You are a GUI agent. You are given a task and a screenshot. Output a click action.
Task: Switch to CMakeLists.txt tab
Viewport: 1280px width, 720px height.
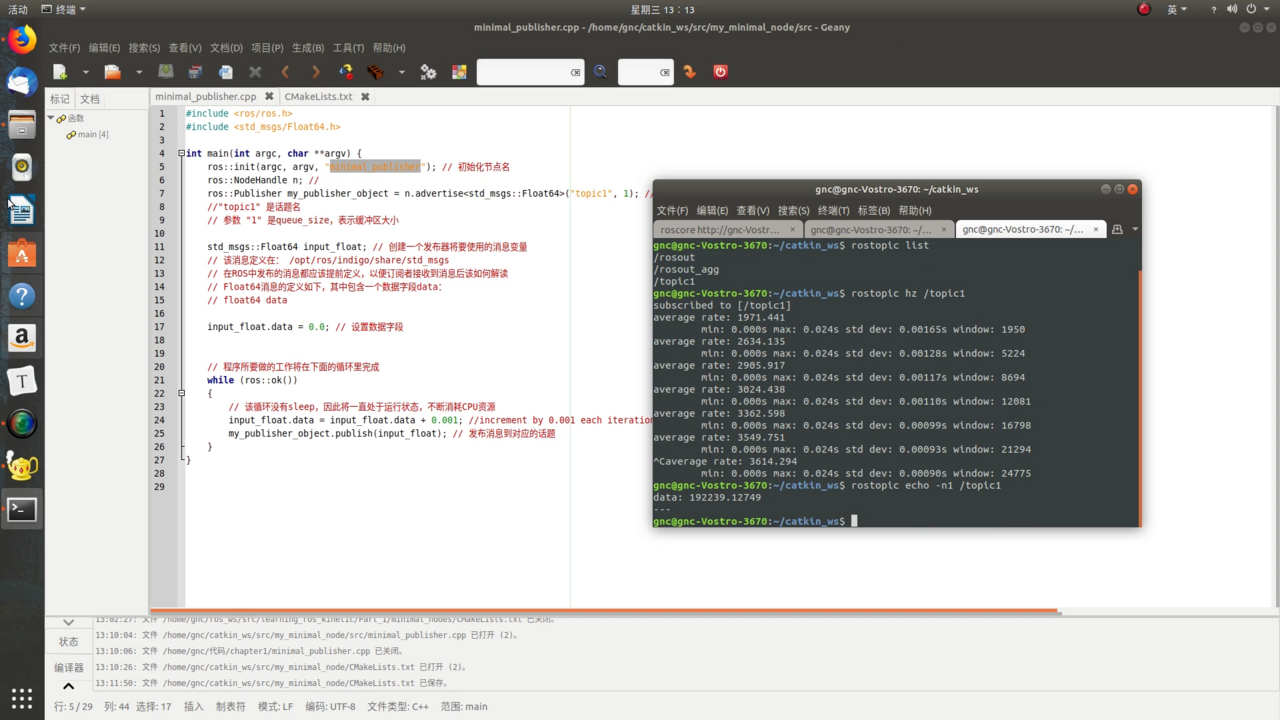pos(318,97)
